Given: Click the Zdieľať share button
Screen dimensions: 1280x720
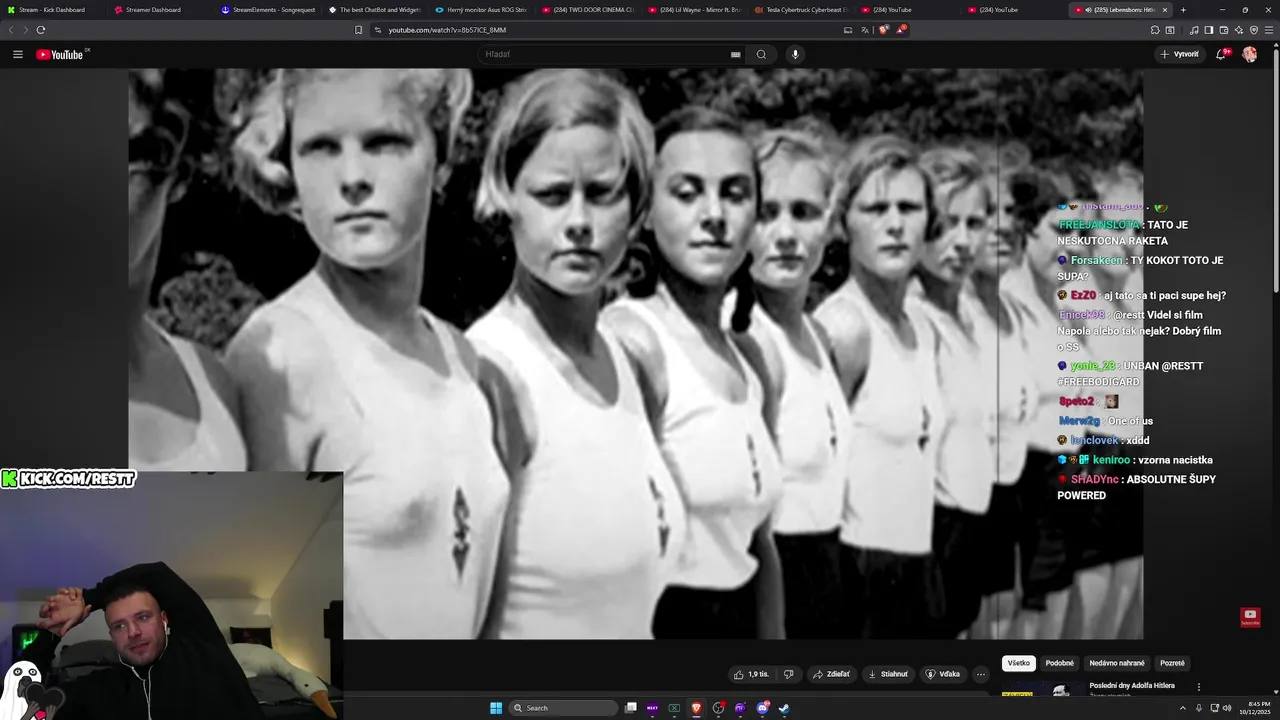Looking at the screenshot, I should (832, 674).
